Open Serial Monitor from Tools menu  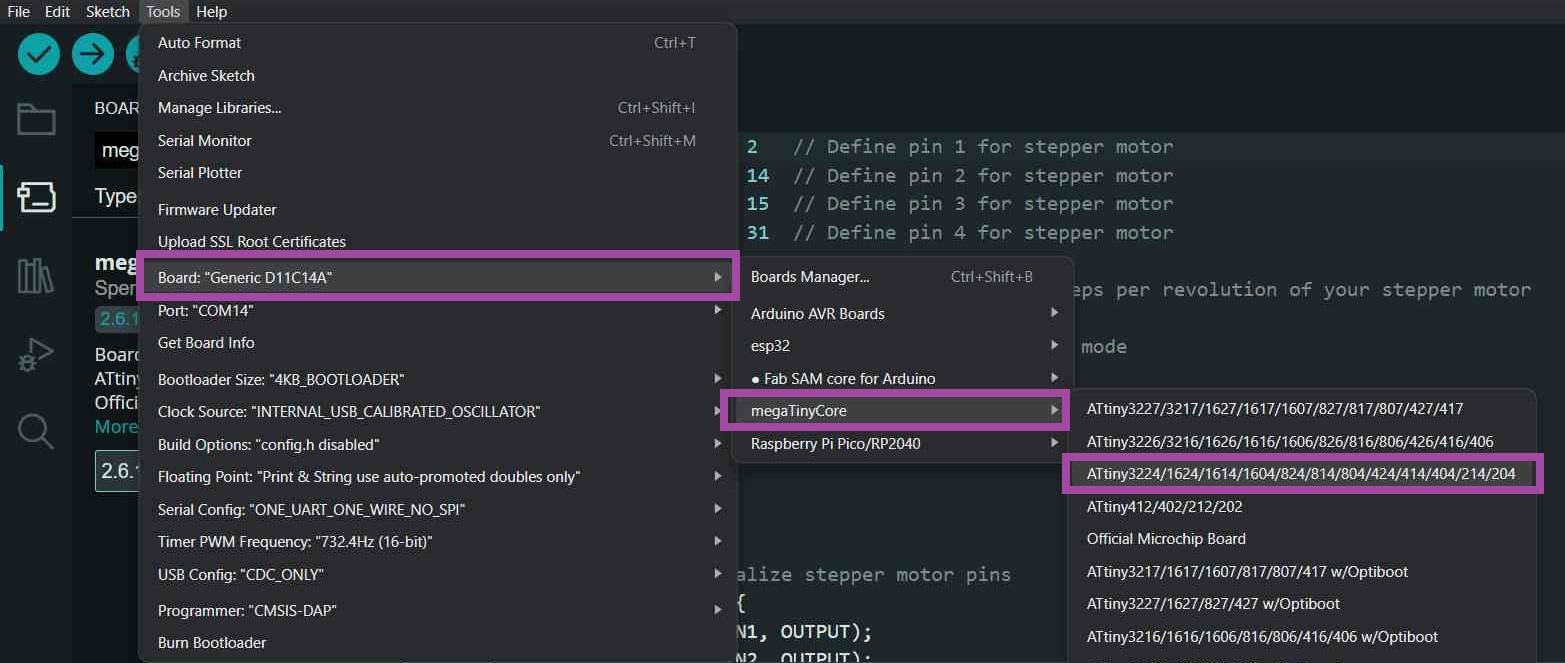(204, 141)
